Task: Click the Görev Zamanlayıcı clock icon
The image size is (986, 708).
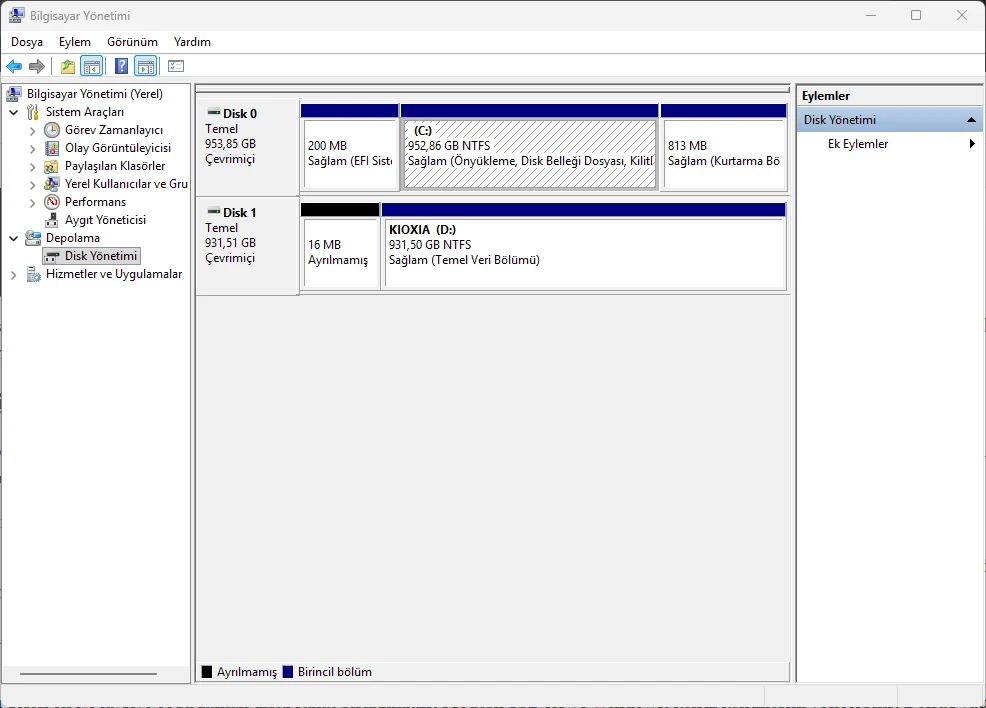Action: click(52, 130)
